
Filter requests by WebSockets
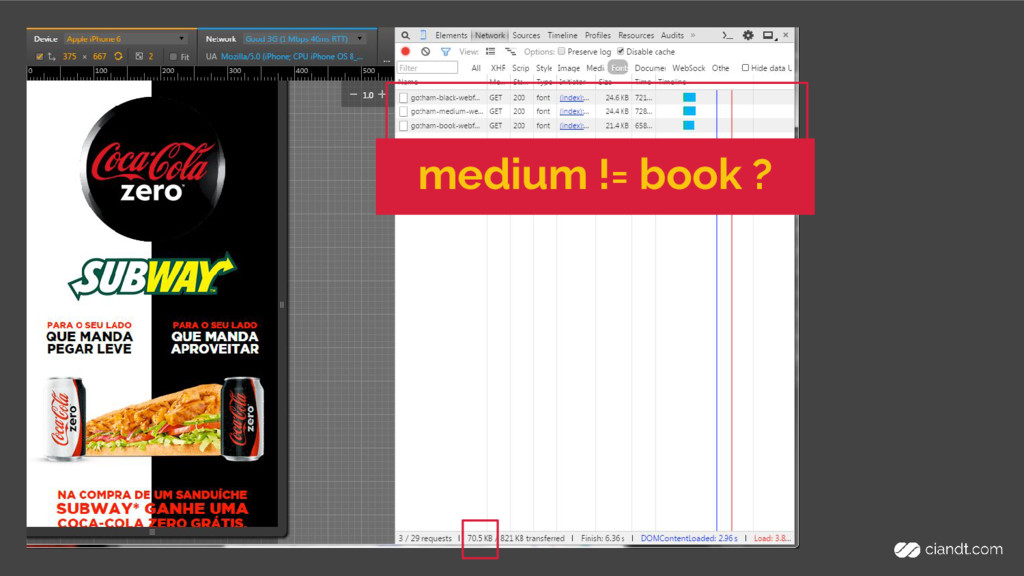(x=688, y=68)
